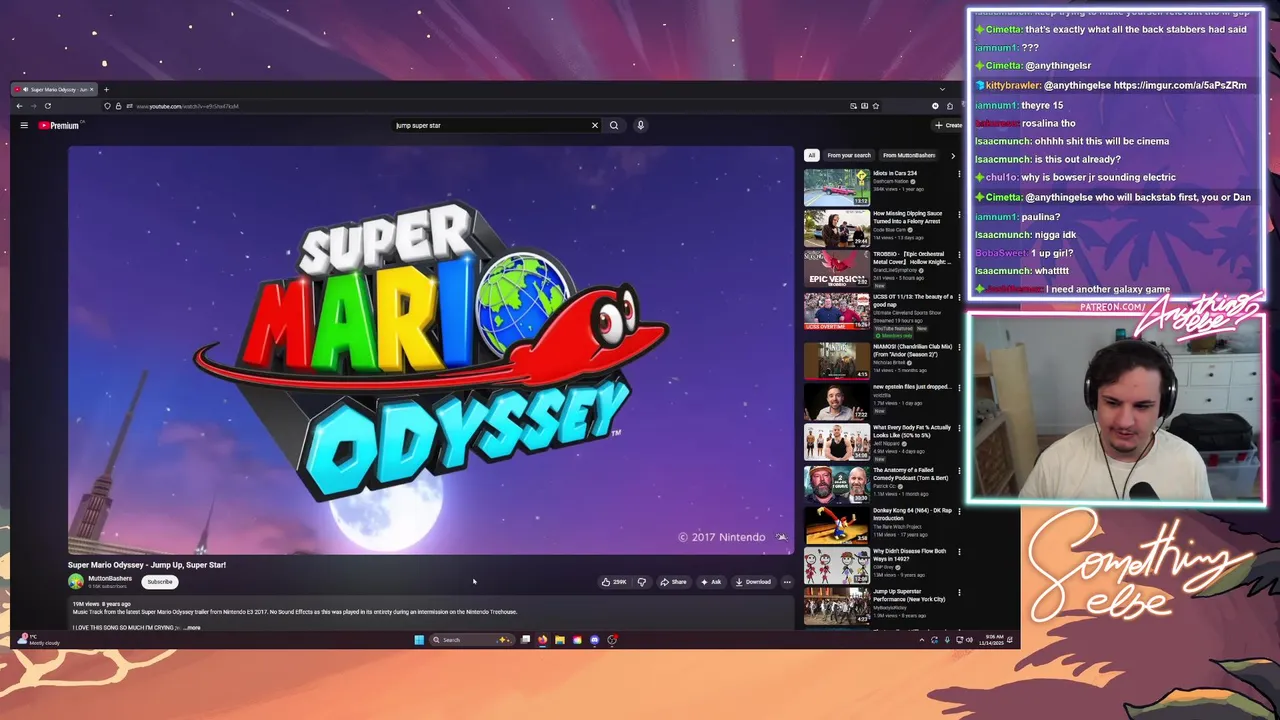
Task: Bookmark this page with the star icon
Action: 876,106
